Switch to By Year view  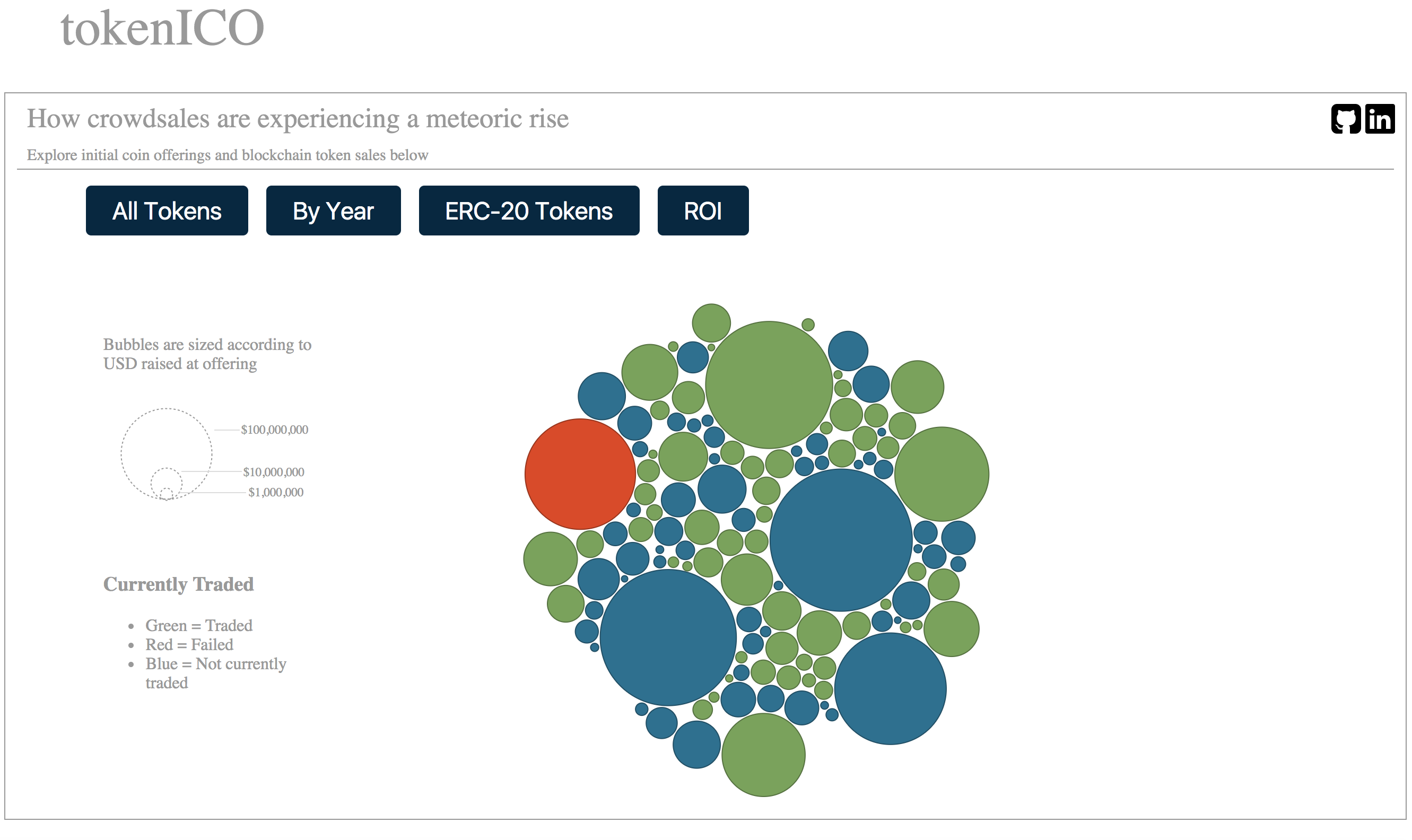334,211
